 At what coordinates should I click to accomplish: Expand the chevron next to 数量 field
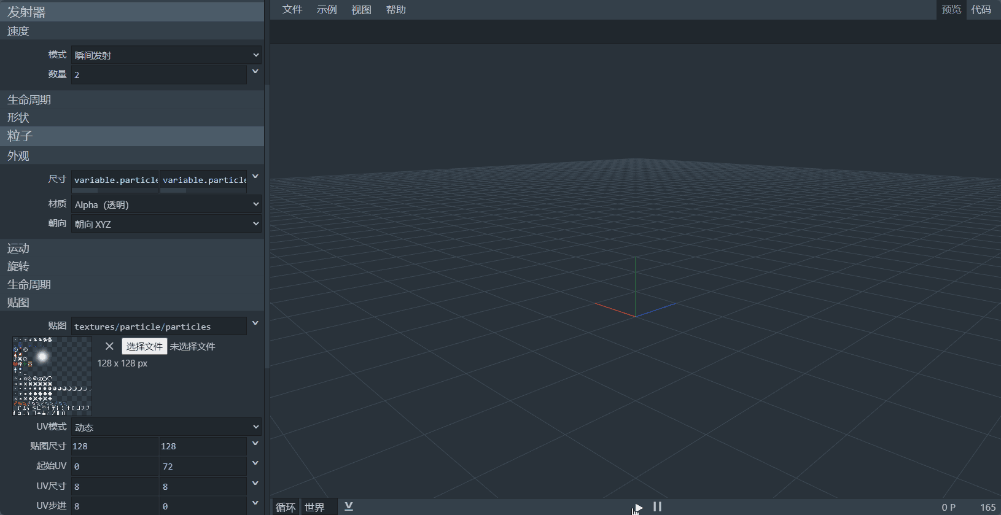tap(255, 71)
